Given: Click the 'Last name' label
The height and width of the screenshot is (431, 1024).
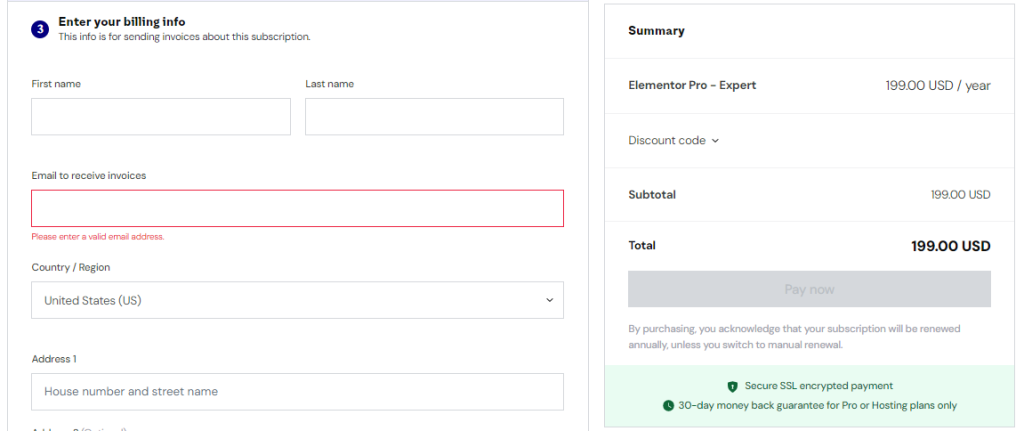Looking at the screenshot, I should pyautogui.click(x=330, y=84).
